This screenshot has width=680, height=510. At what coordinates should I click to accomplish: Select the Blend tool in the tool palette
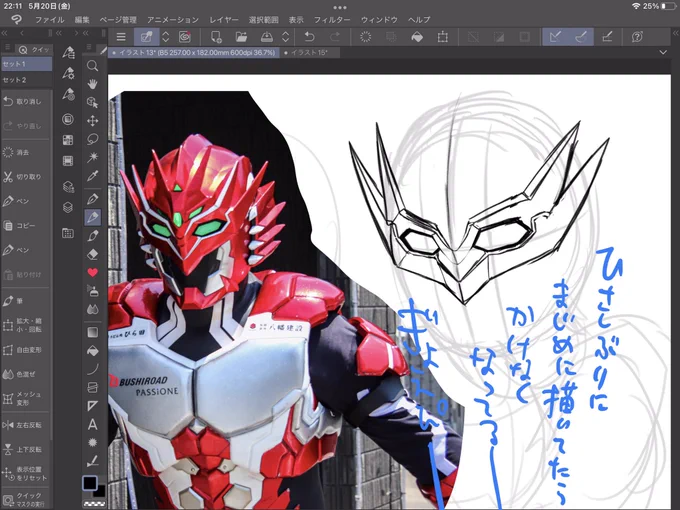(x=92, y=309)
